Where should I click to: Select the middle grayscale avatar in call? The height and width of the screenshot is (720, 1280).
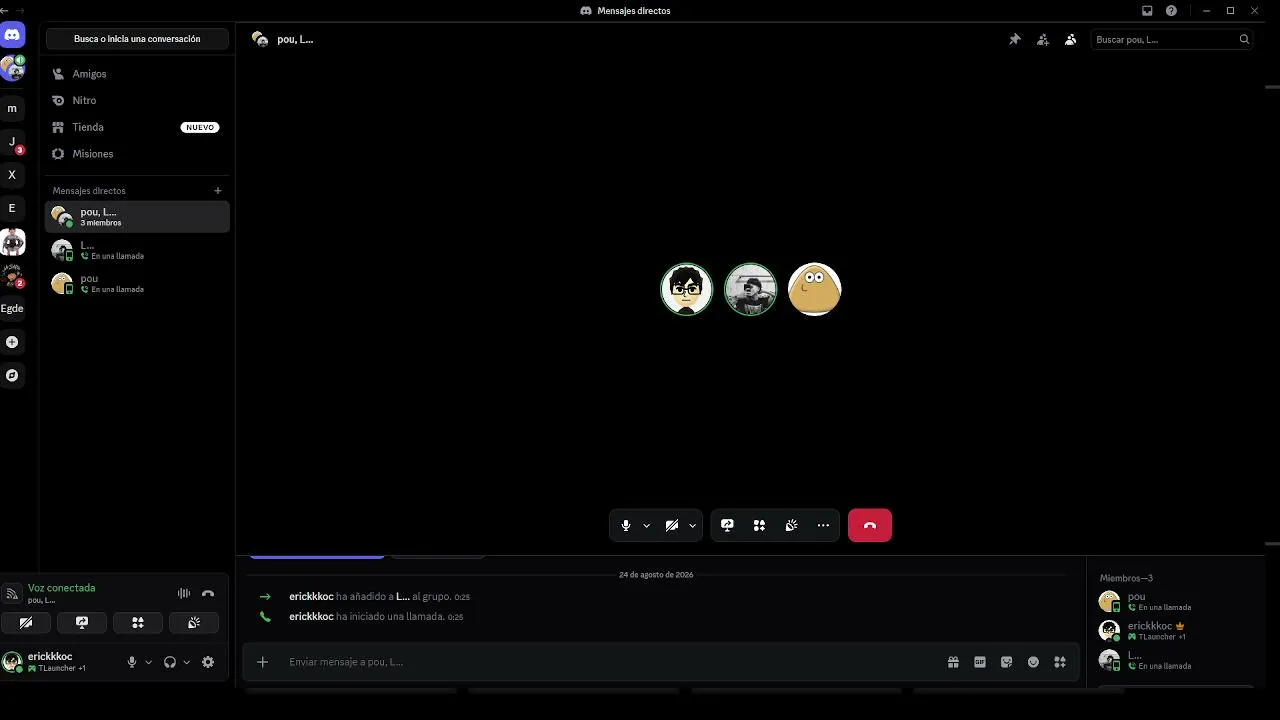pyautogui.click(x=750, y=289)
